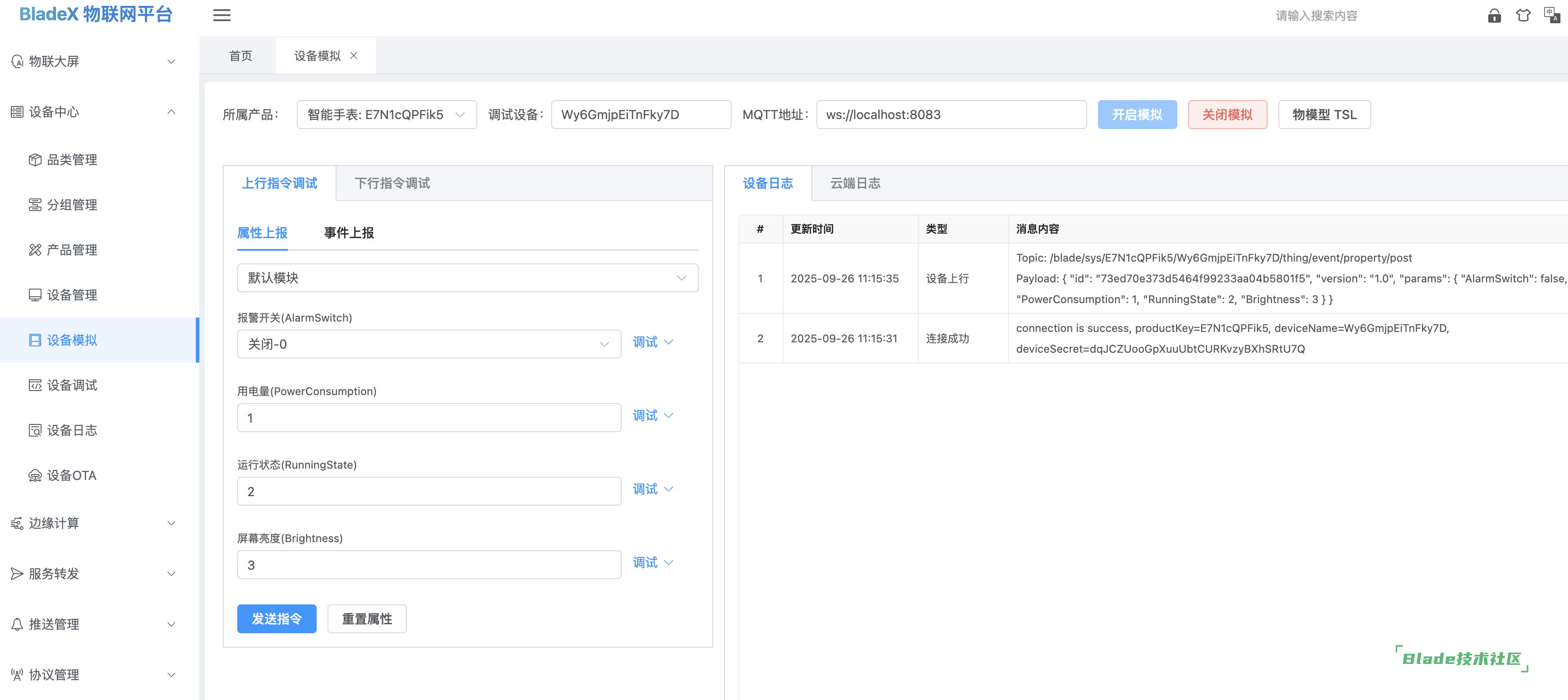Image resolution: width=1568 pixels, height=700 pixels.
Task: Open 调试 dropdown beside RunningState
Action: point(653,489)
